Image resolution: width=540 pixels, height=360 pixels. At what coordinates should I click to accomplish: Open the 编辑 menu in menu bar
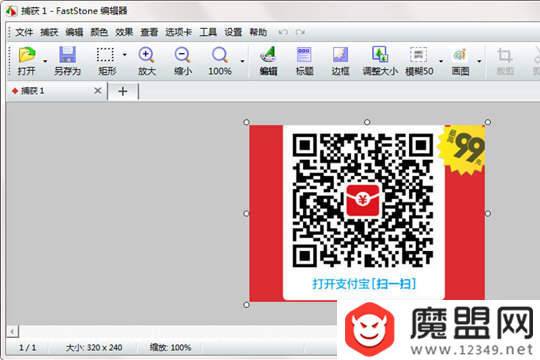[x=74, y=32]
